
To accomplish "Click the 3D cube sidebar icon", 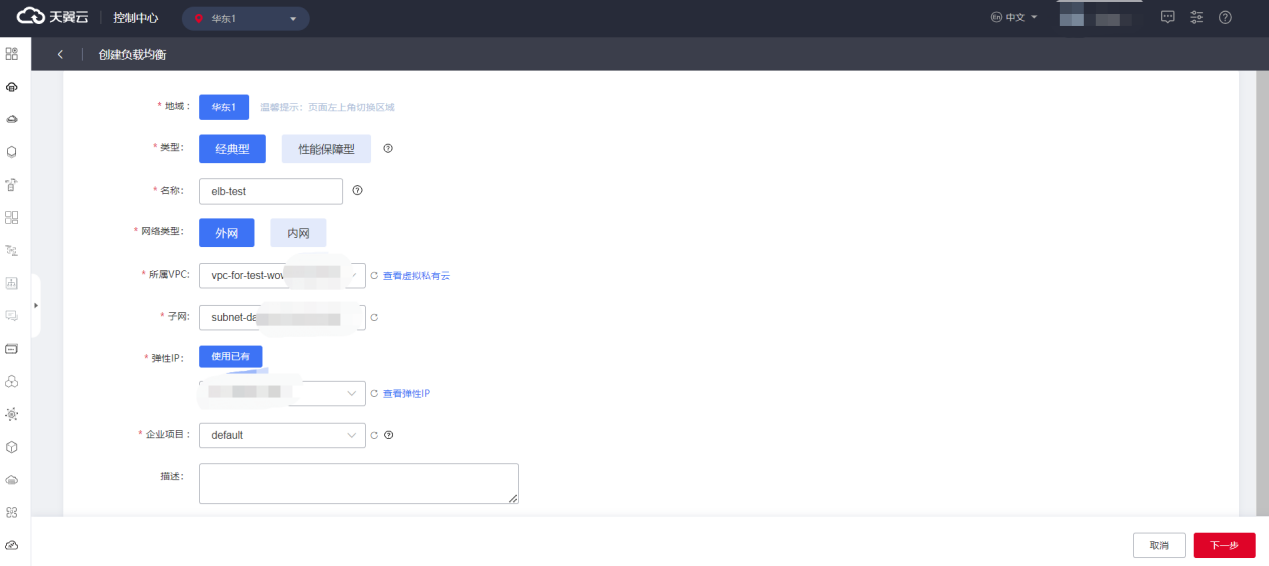I will (12, 447).
